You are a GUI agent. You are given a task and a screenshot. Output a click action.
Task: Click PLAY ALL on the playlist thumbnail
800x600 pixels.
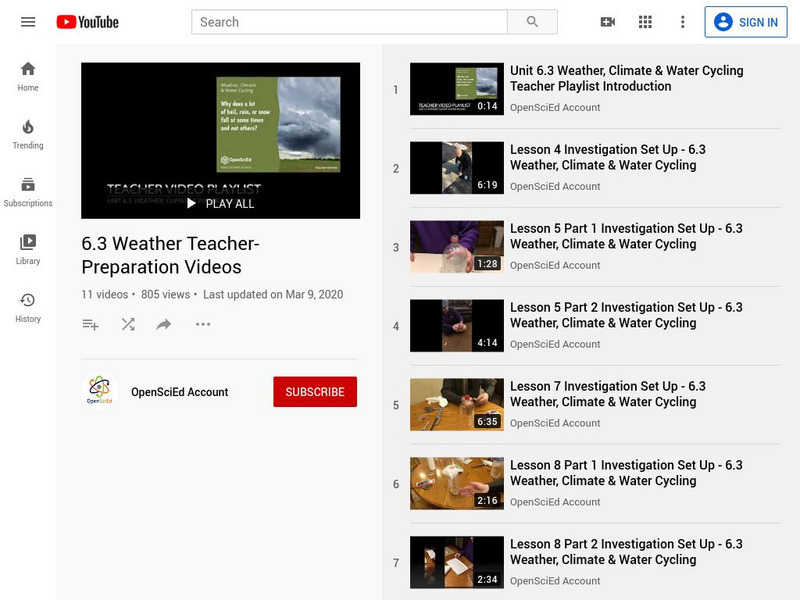click(220, 202)
